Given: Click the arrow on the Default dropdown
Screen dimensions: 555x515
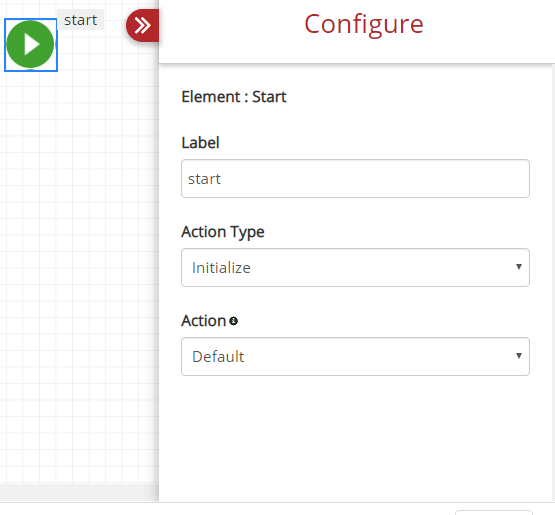Looking at the screenshot, I should (519, 356).
